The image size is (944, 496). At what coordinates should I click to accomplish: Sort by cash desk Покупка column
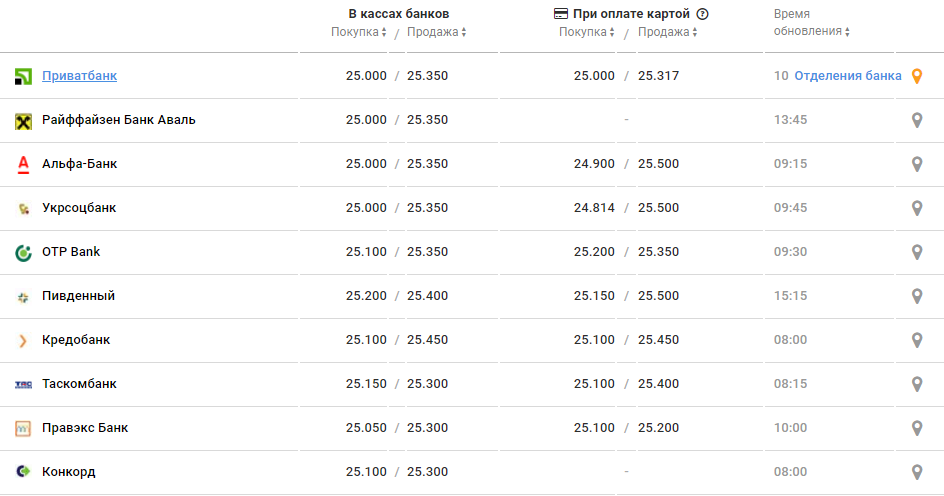(359, 32)
